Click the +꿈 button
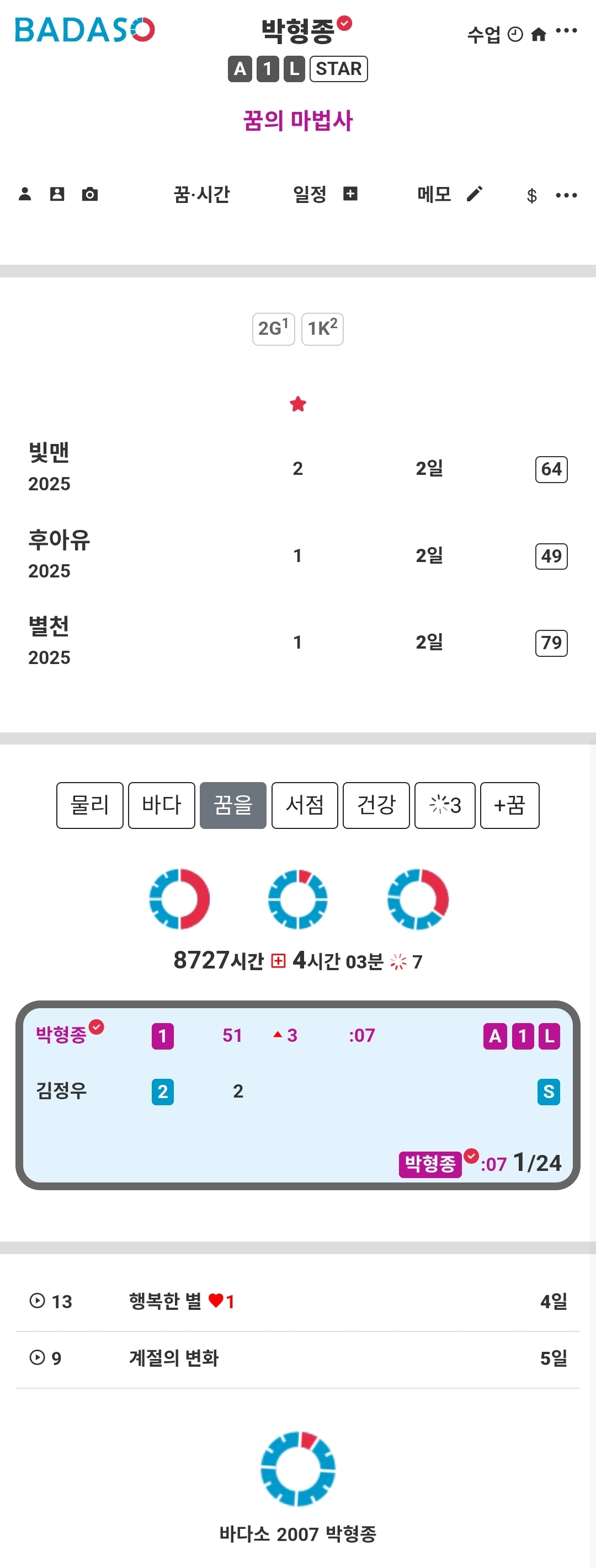The height and width of the screenshot is (1568, 596). 509,805
